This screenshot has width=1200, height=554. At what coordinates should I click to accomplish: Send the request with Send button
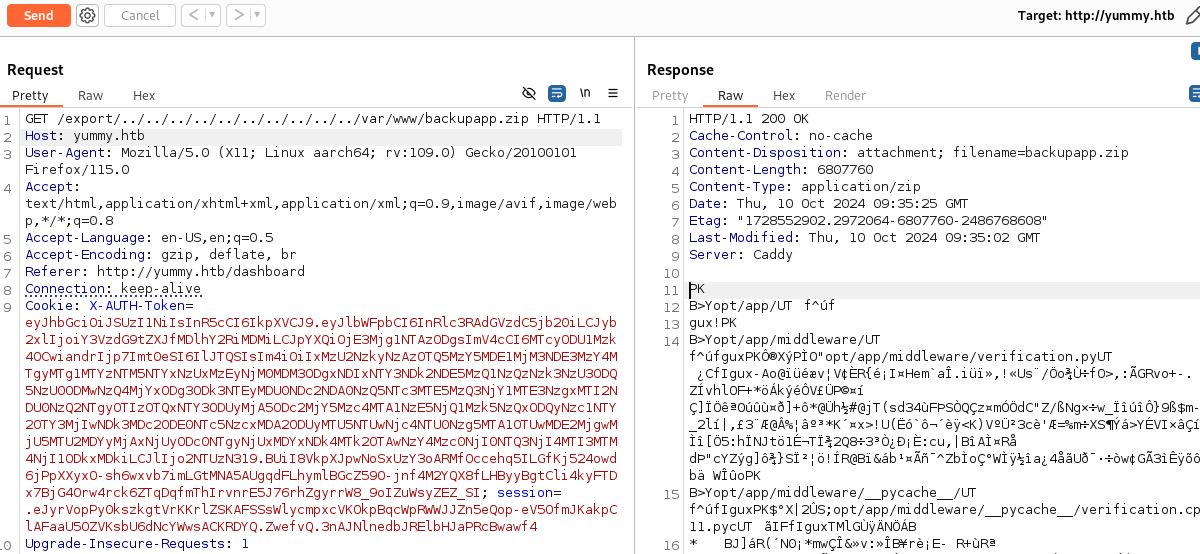pos(38,15)
